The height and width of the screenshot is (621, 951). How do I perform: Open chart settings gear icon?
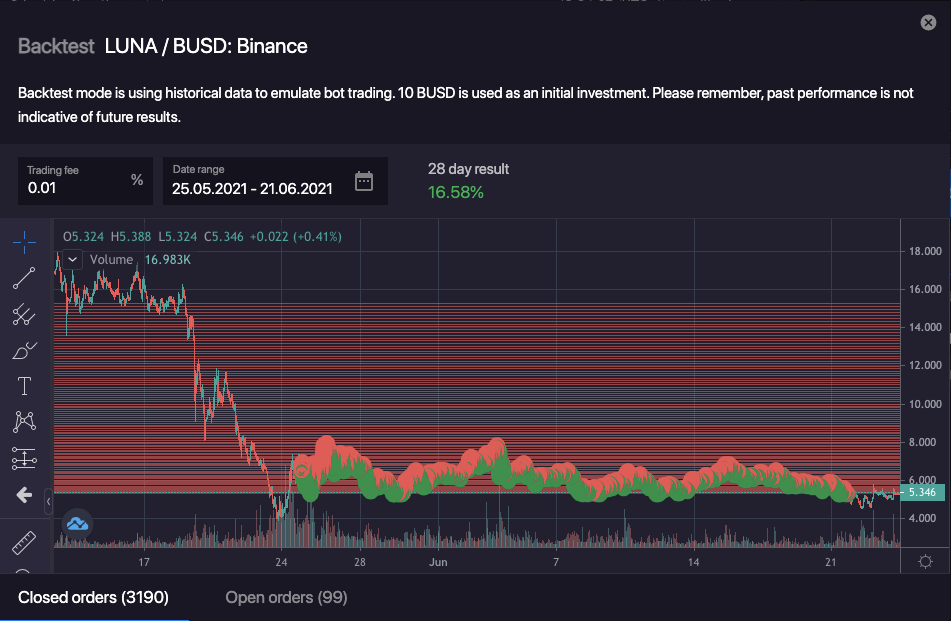[926, 561]
